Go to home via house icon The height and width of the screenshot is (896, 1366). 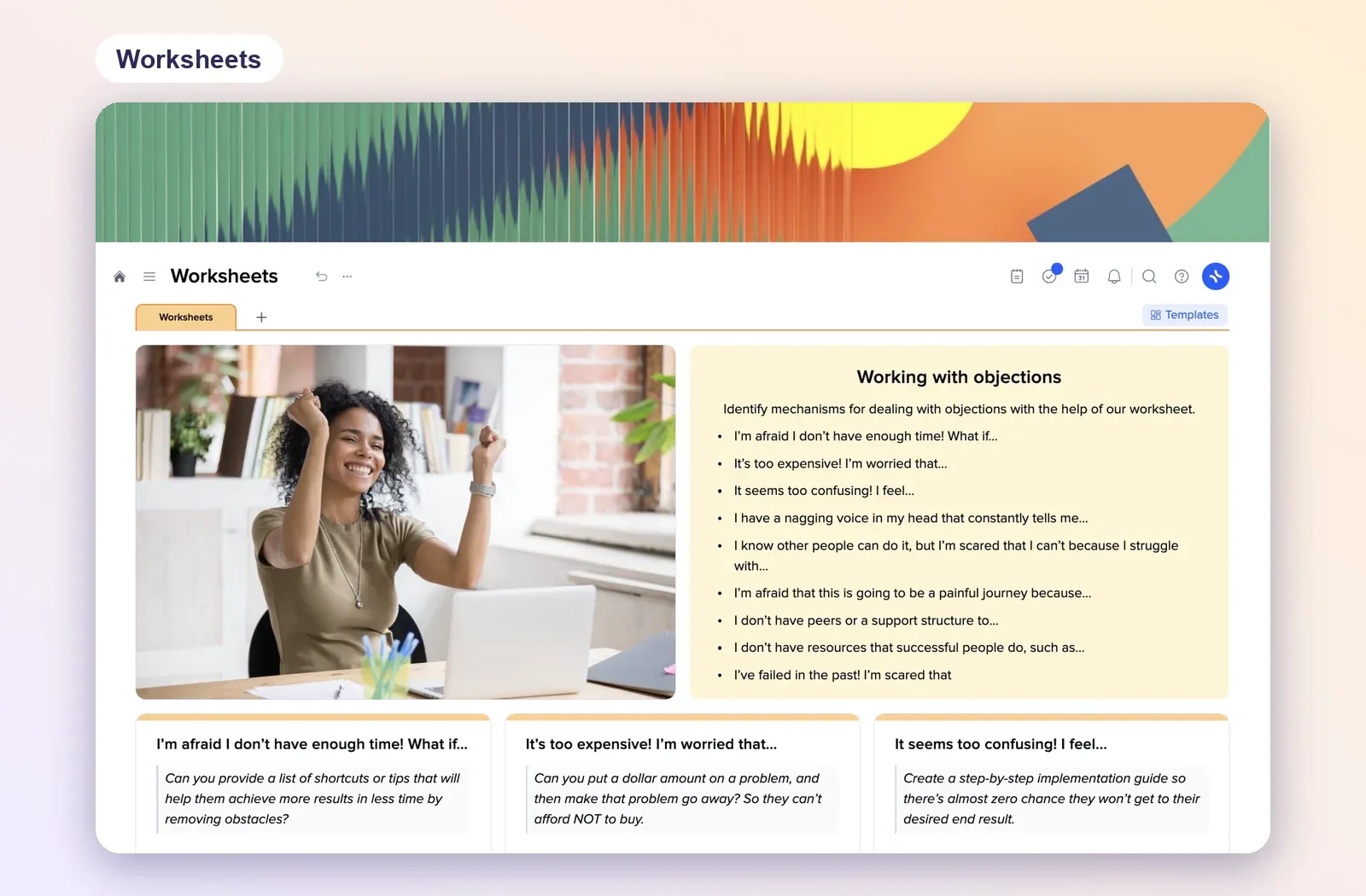pos(120,276)
